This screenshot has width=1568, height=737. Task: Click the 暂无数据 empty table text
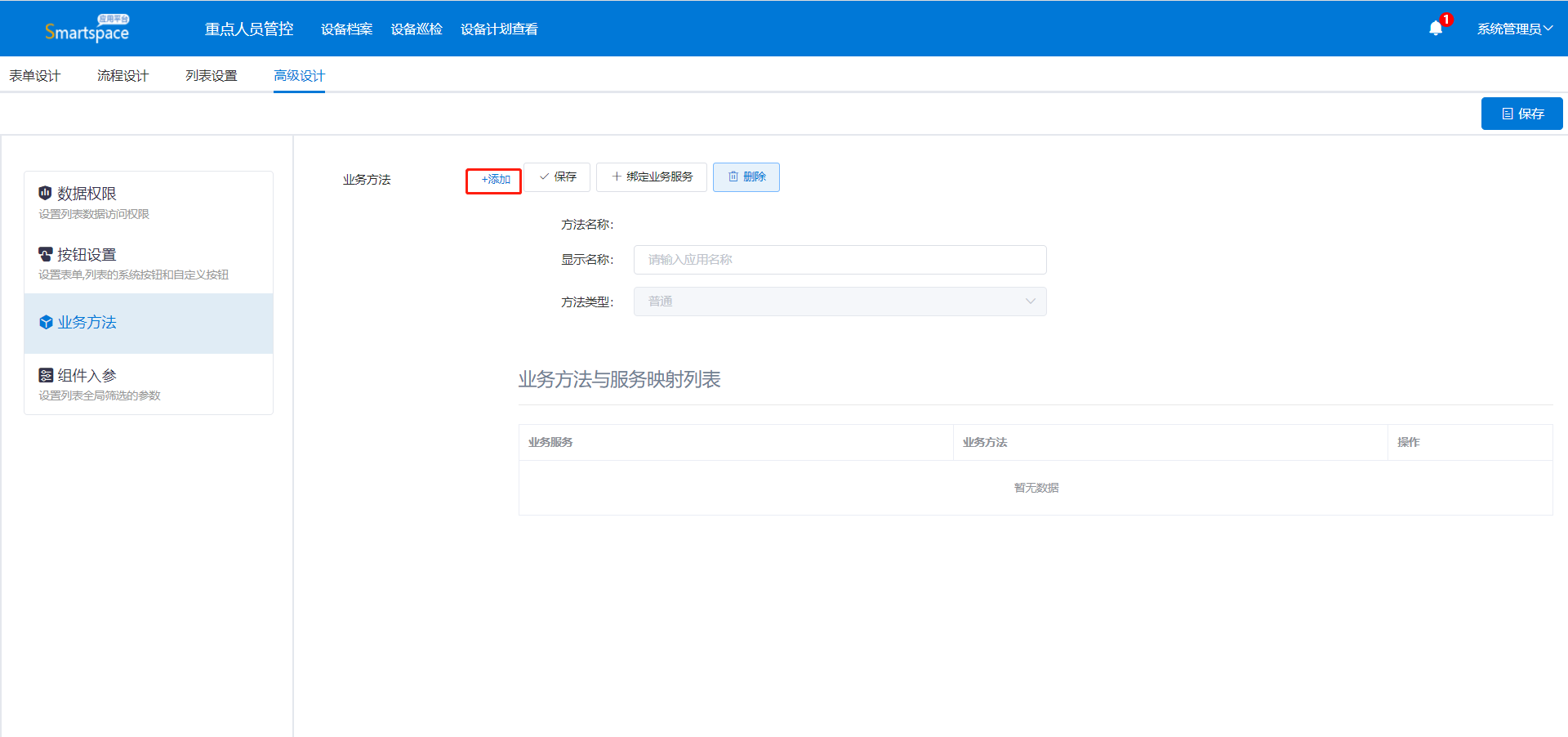point(1036,488)
